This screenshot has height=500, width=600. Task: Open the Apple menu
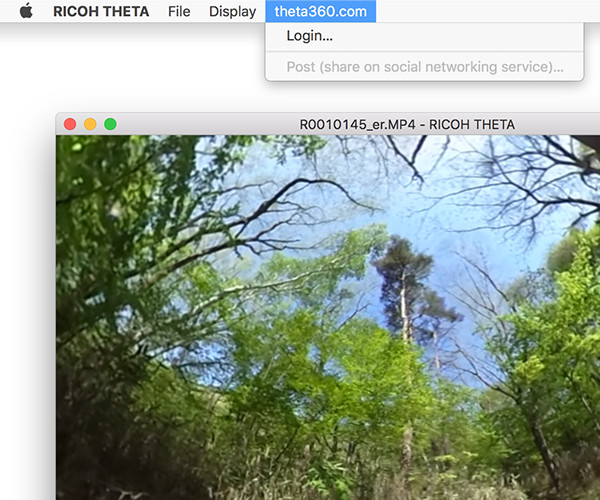point(26,12)
